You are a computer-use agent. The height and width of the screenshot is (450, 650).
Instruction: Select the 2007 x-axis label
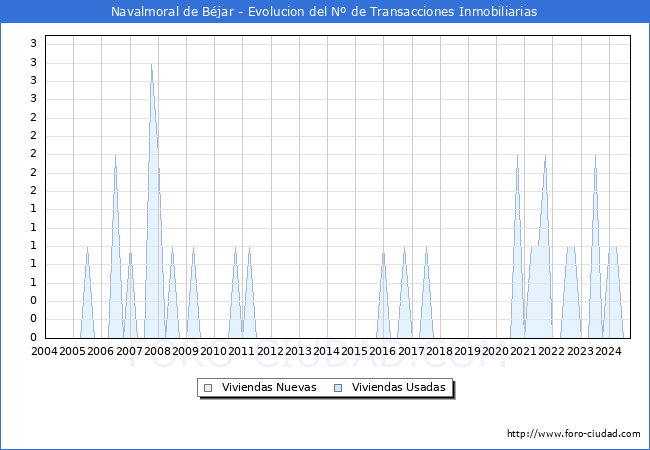click(129, 351)
